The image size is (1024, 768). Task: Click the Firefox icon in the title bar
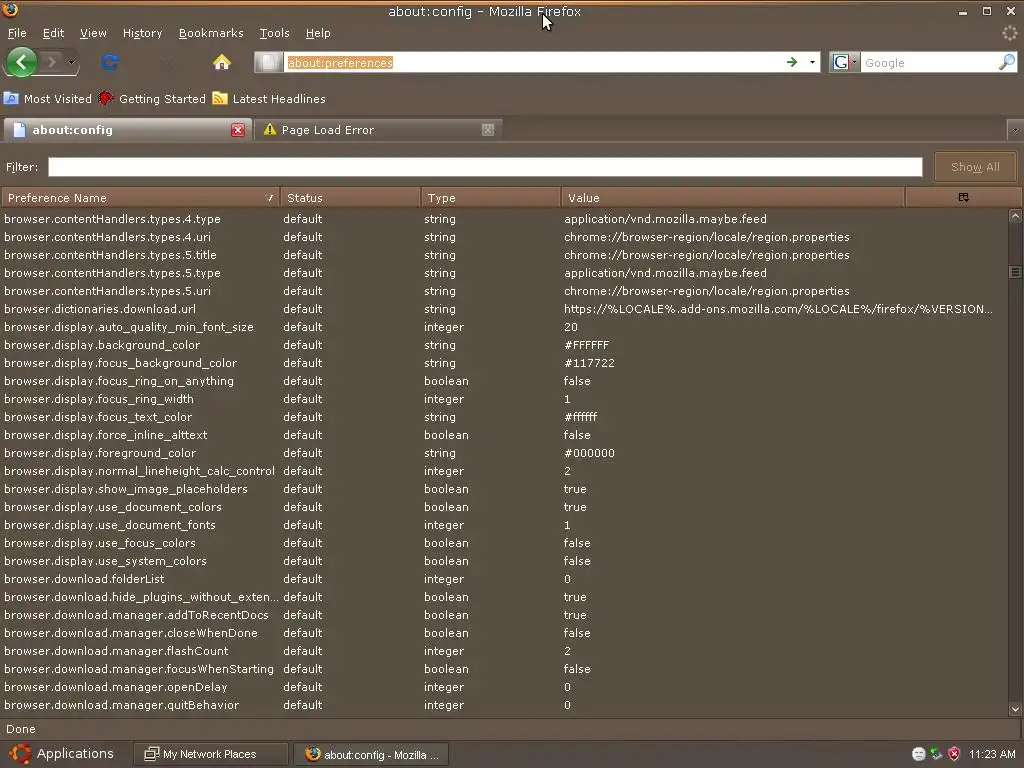point(10,10)
